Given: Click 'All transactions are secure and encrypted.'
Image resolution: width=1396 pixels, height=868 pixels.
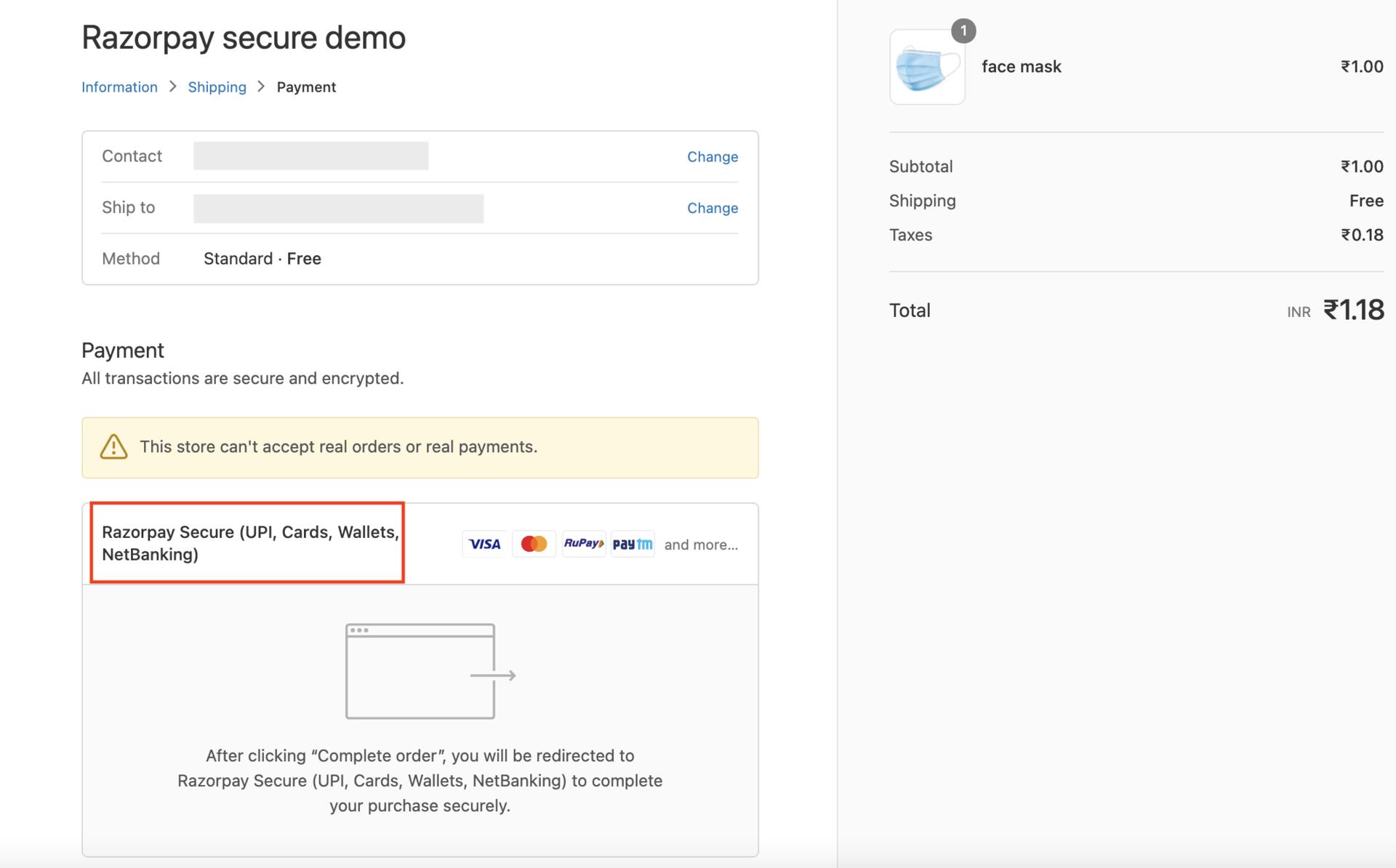Looking at the screenshot, I should click(x=243, y=379).
